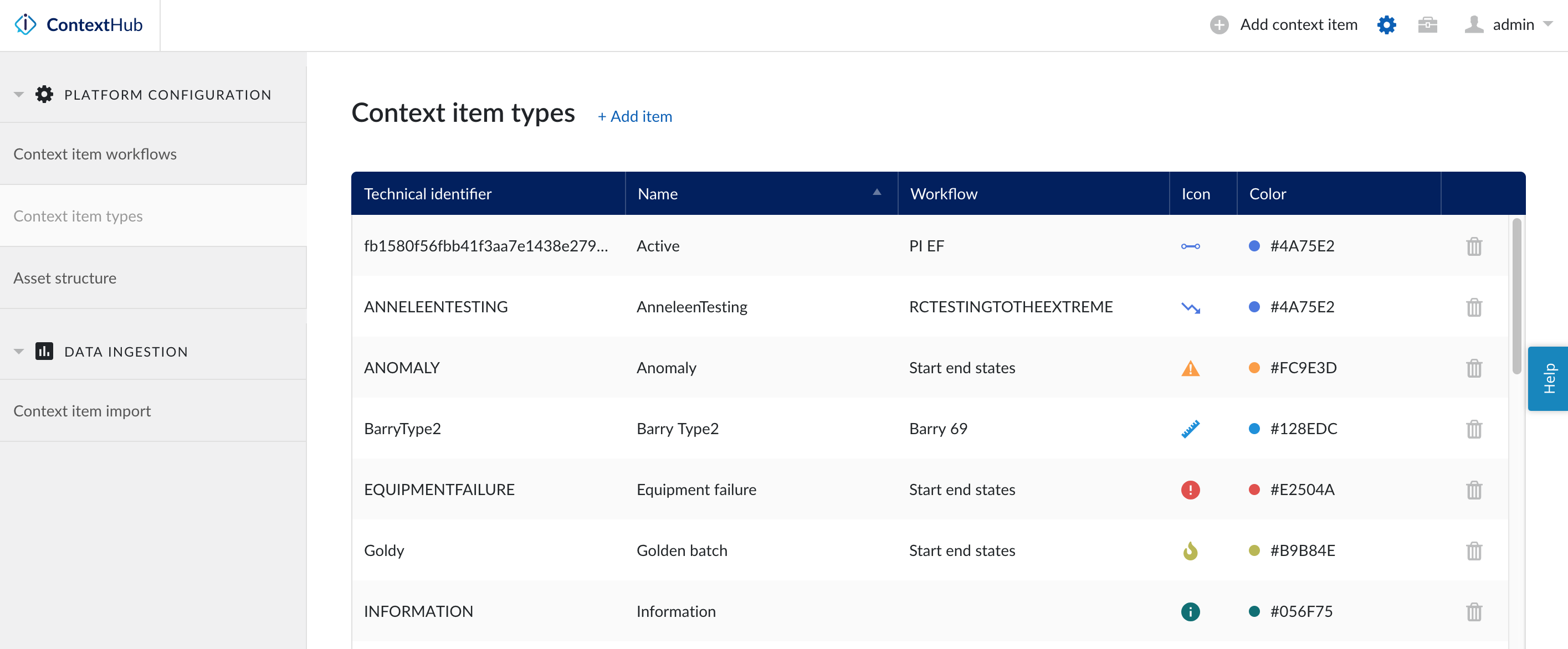Go to Asset structure menu item
1568x649 pixels.
(64, 278)
